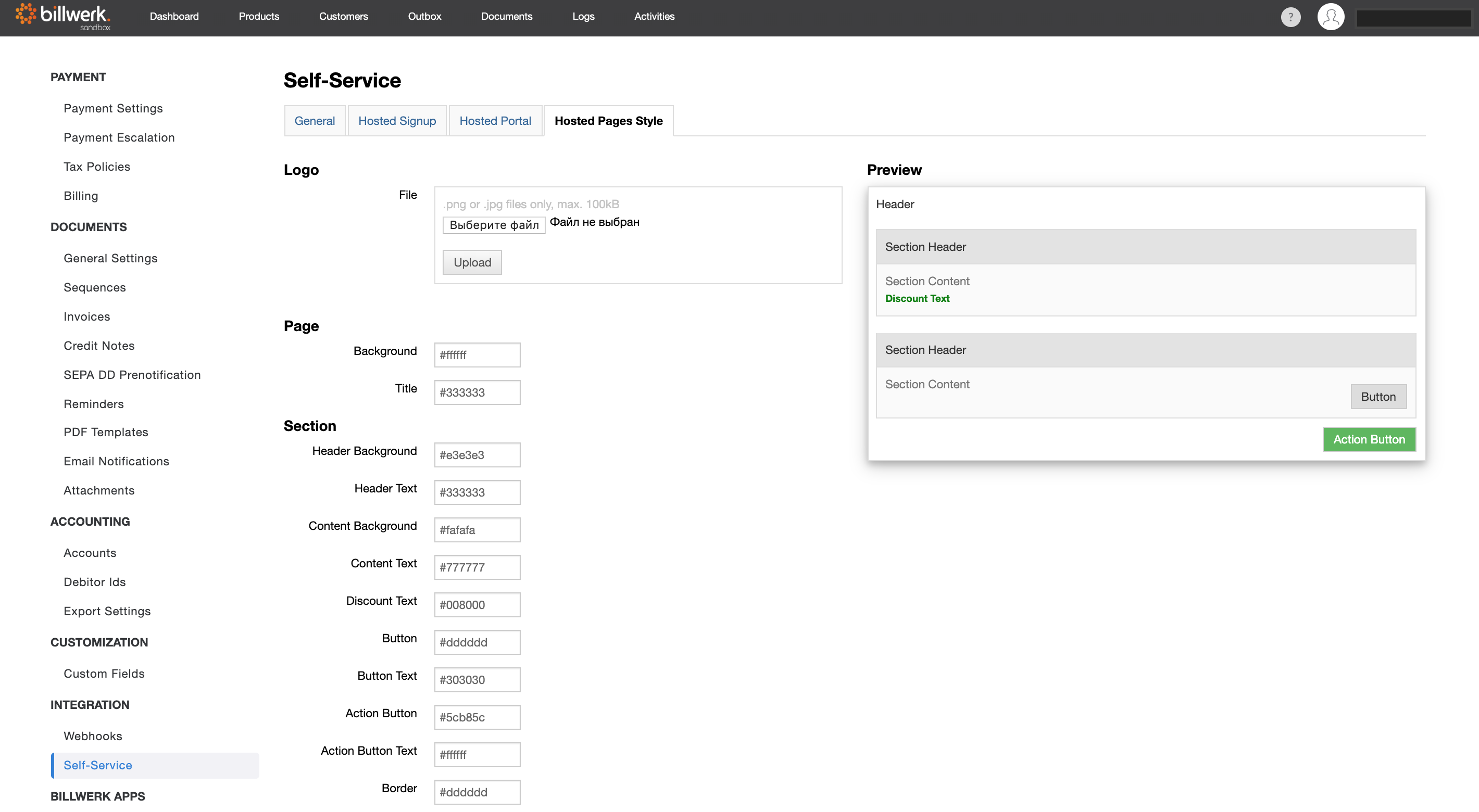Open the Logs menu
This screenshot has width=1479, height=812.
pos(583,16)
